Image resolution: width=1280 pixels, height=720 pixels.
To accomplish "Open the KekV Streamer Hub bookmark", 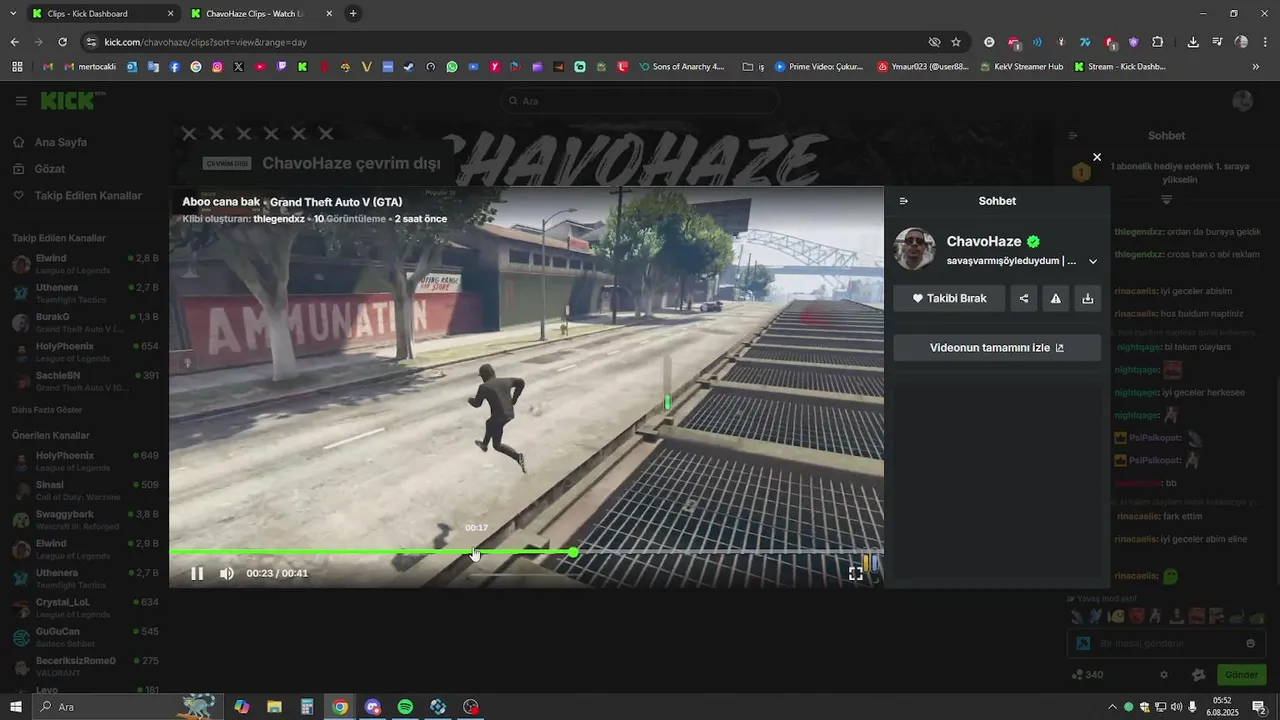I will pos(1021,67).
